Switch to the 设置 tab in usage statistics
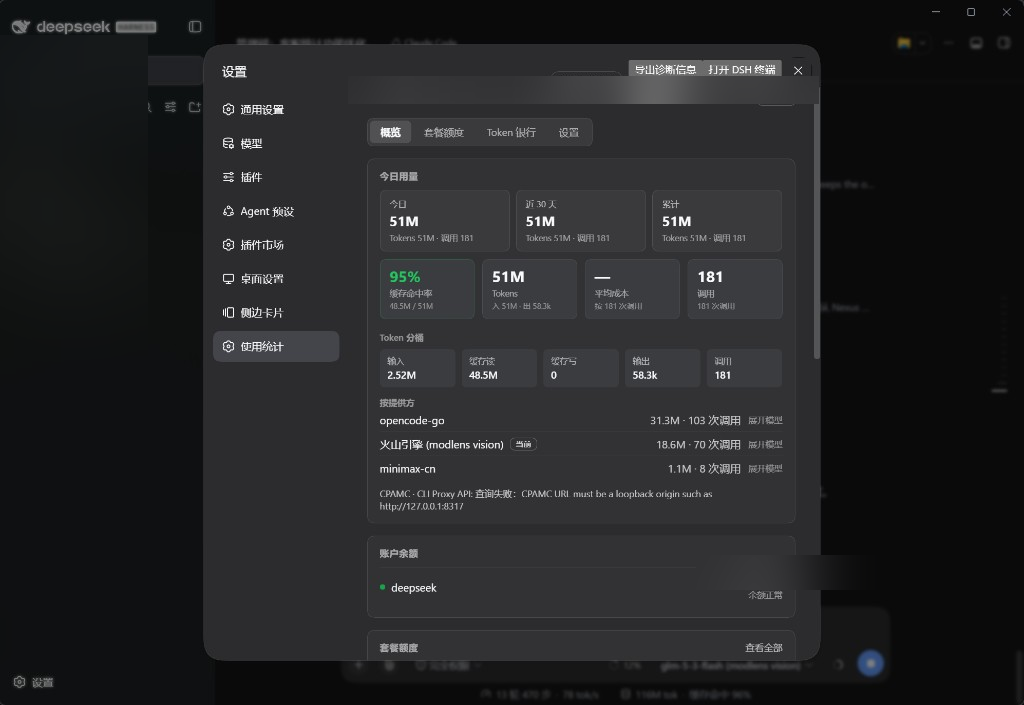 [568, 133]
